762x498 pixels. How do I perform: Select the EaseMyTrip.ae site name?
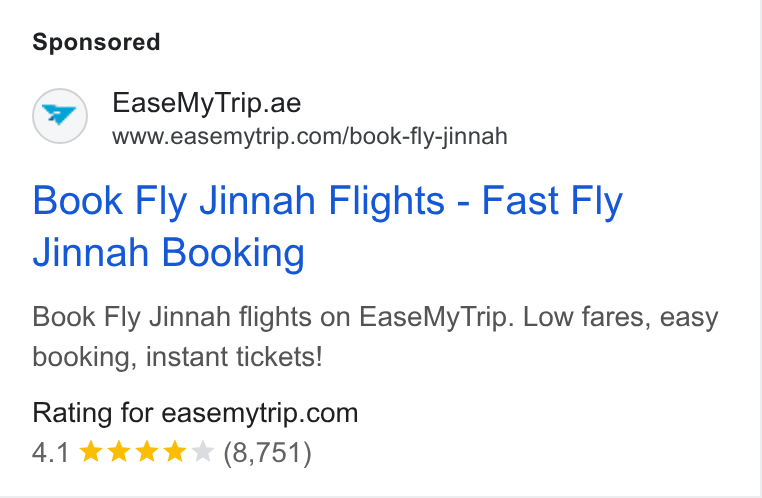pyautogui.click(x=207, y=103)
